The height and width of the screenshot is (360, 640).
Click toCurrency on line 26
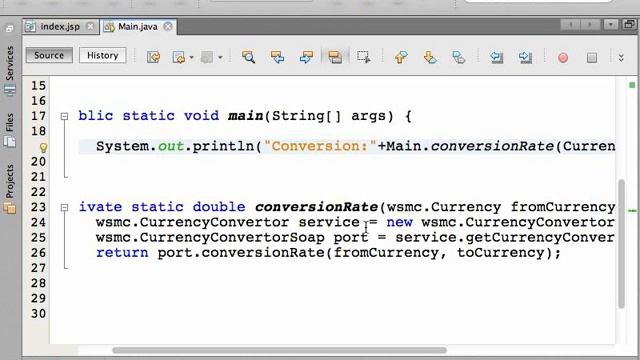click(500, 253)
